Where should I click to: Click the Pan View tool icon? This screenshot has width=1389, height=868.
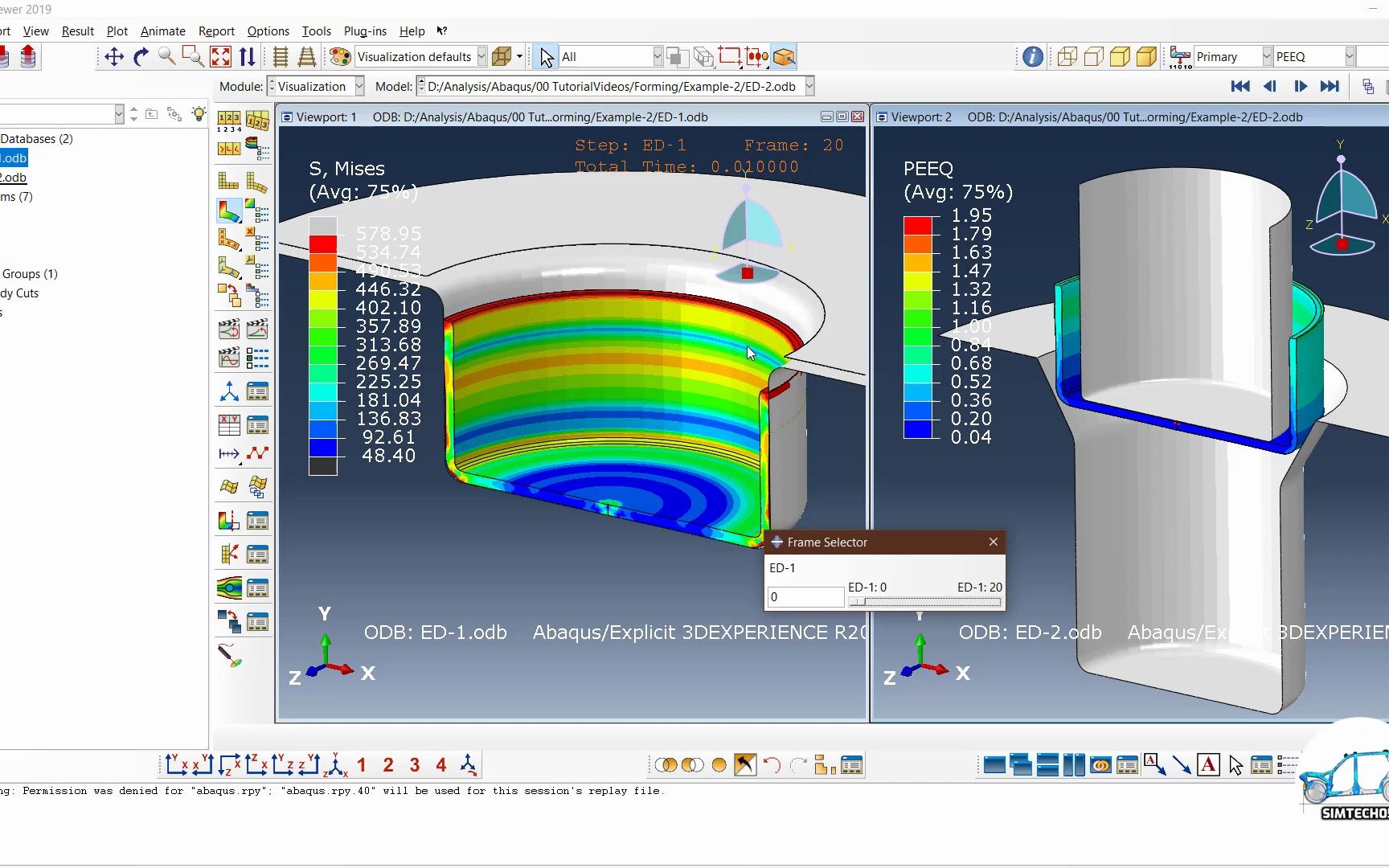point(114,57)
